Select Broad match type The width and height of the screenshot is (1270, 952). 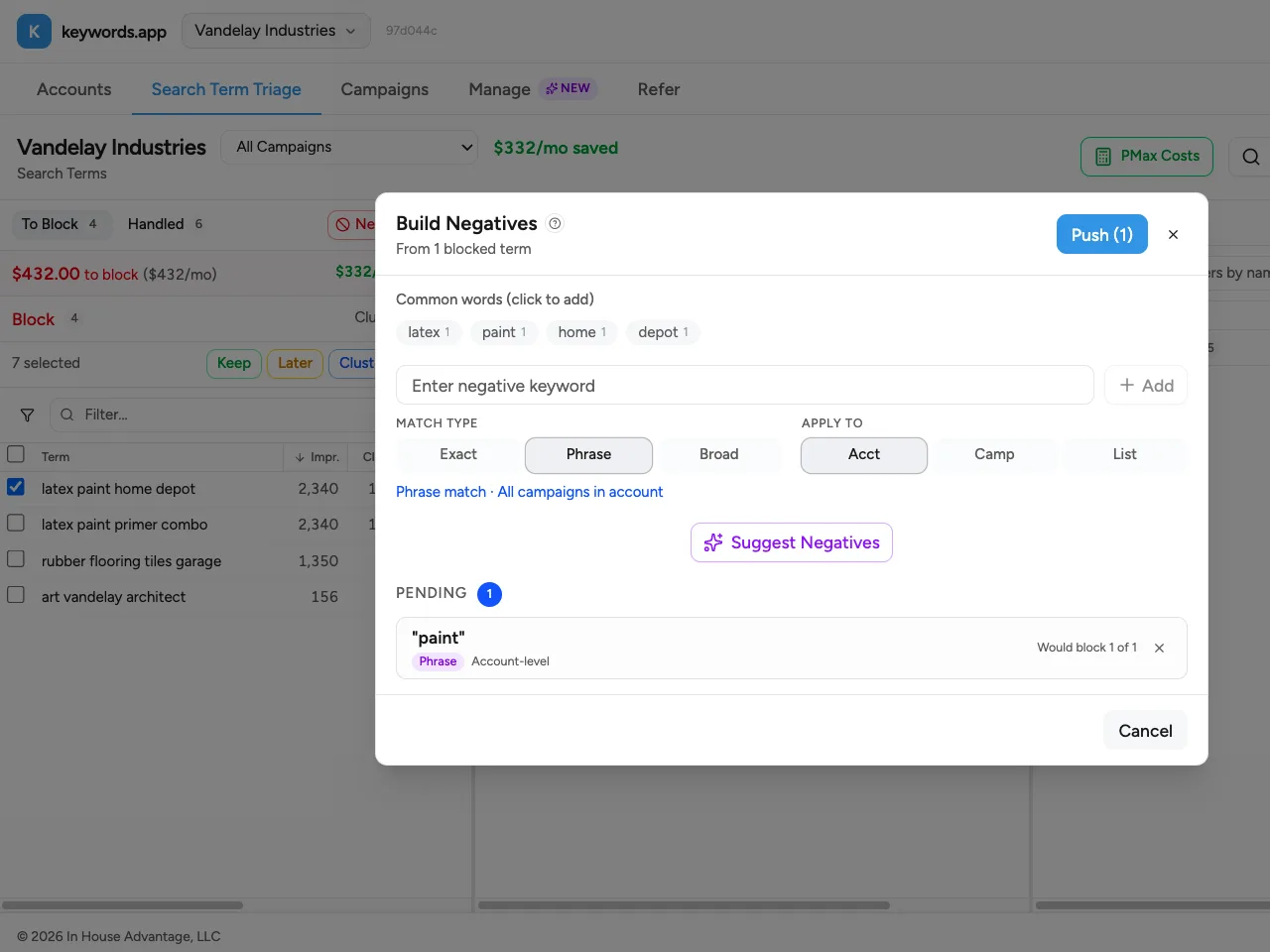718,454
